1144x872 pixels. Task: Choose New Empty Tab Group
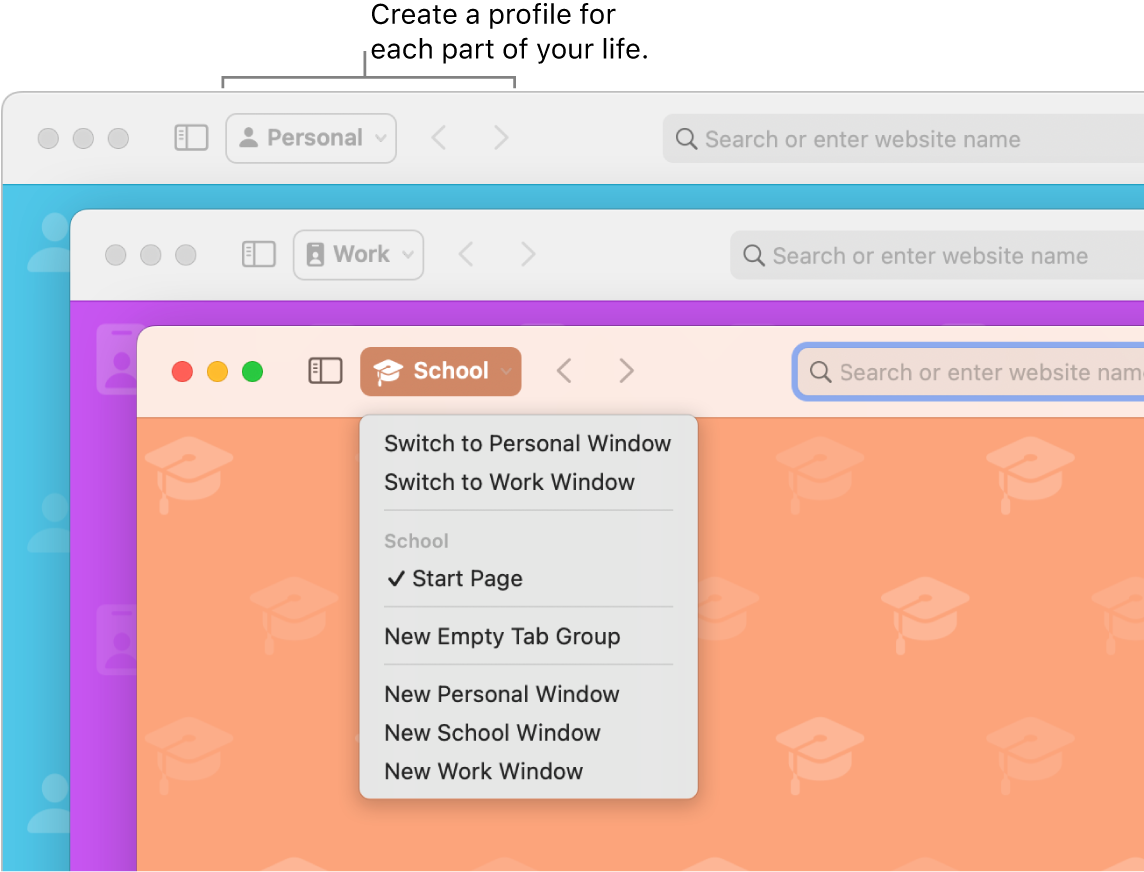tap(502, 636)
